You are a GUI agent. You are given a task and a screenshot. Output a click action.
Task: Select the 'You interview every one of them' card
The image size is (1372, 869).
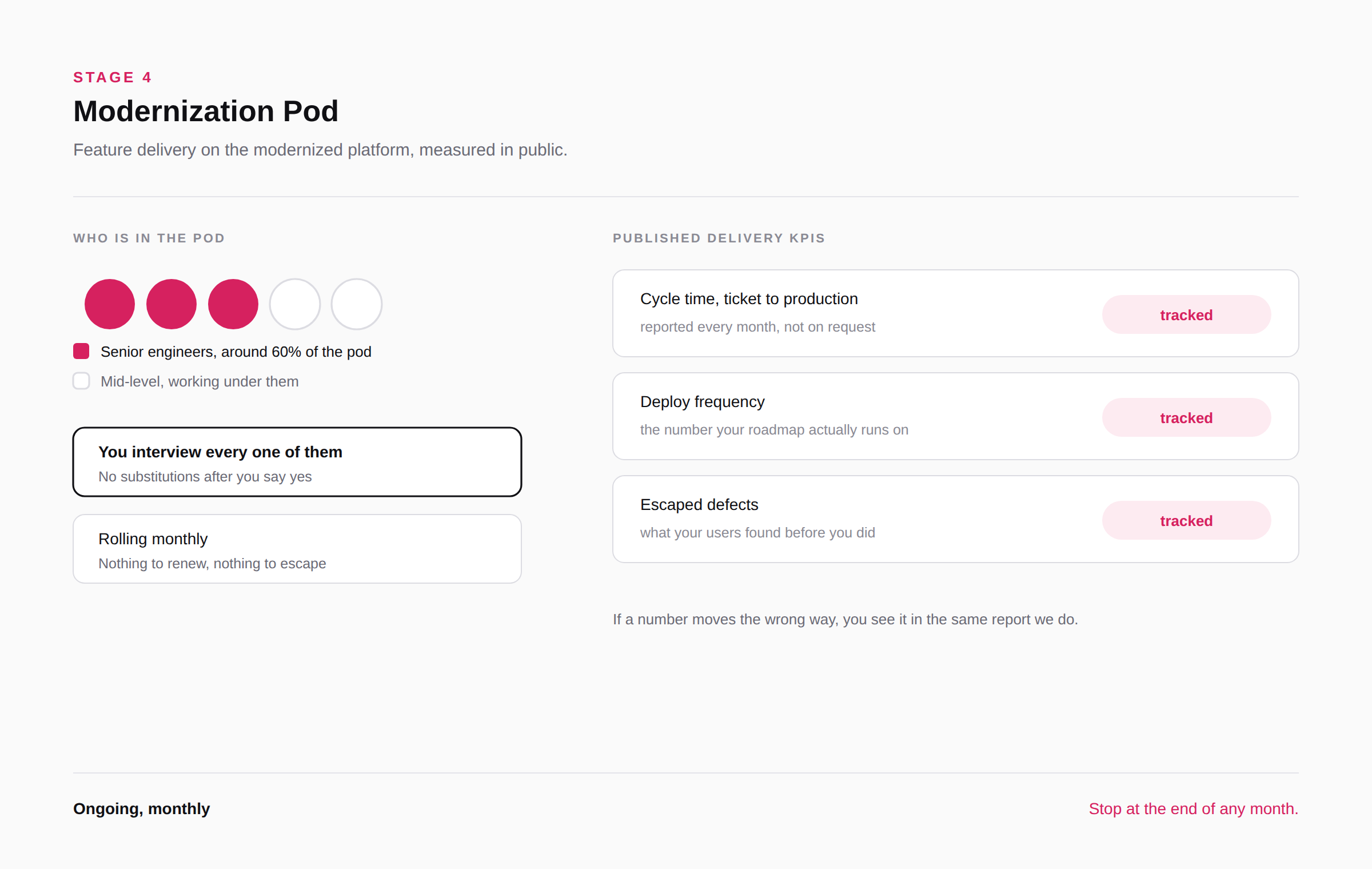pyautogui.click(x=297, y=462)
